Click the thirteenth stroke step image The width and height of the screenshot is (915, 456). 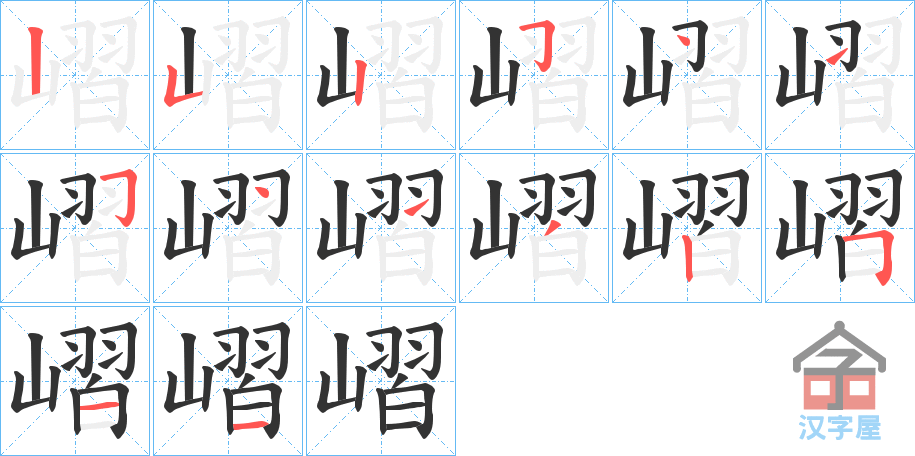(x=75, y=381)
